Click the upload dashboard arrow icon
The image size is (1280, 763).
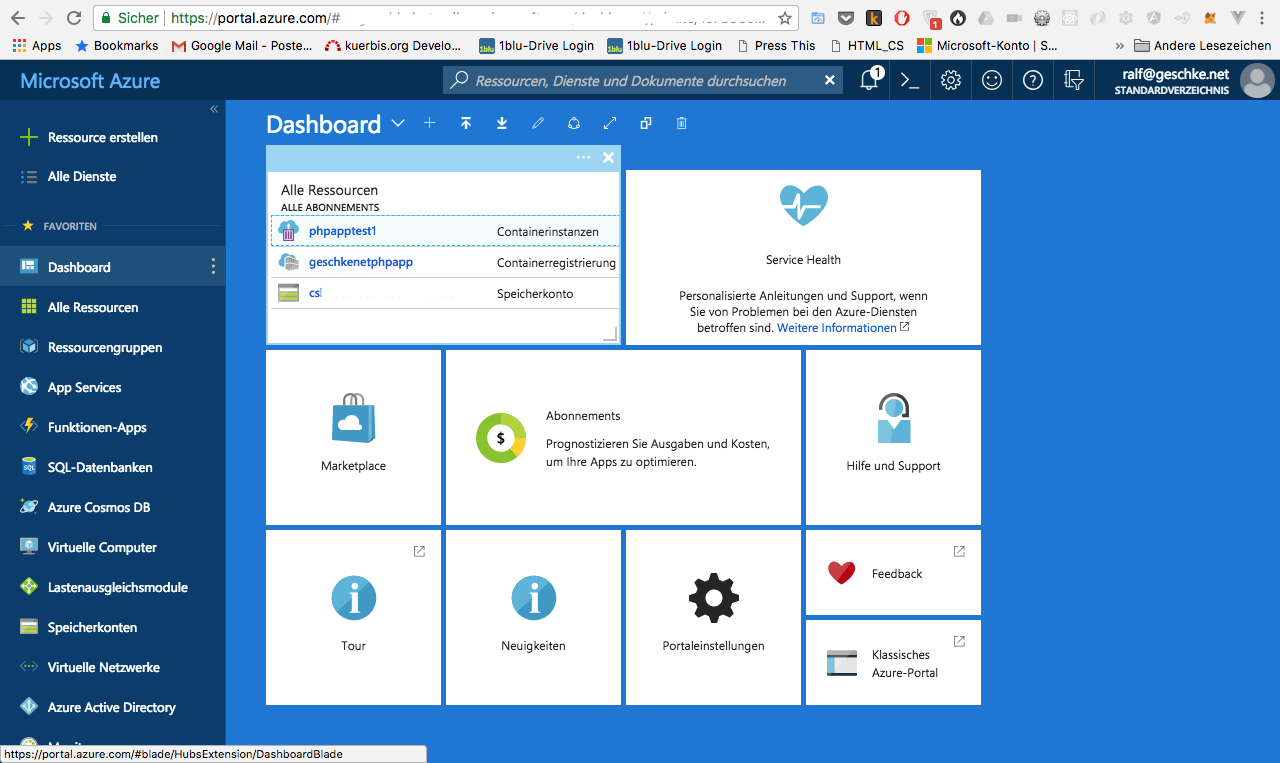[x=466, y=123]
